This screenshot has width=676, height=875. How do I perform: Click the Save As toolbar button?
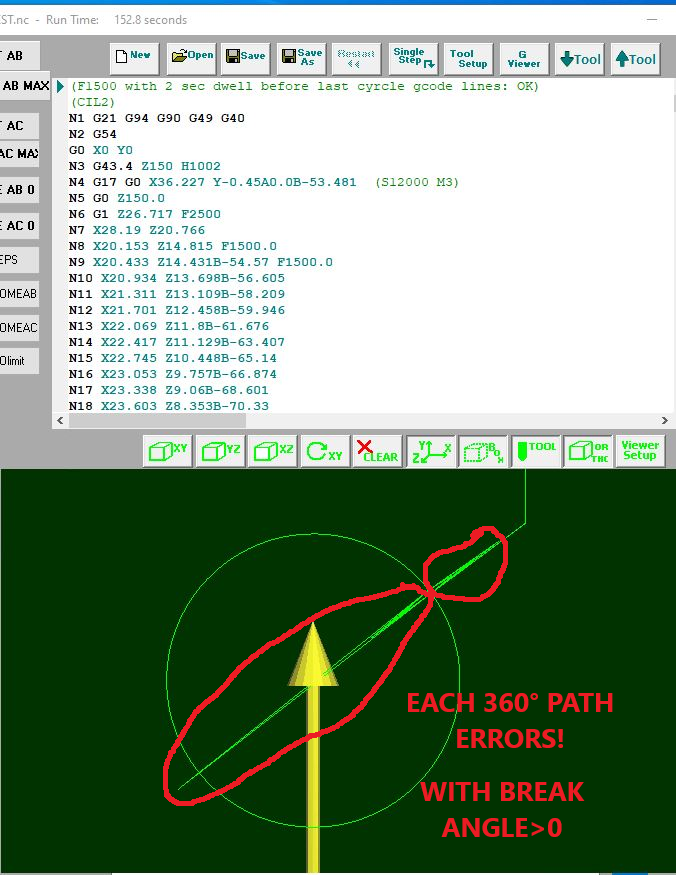pos(303,58)
